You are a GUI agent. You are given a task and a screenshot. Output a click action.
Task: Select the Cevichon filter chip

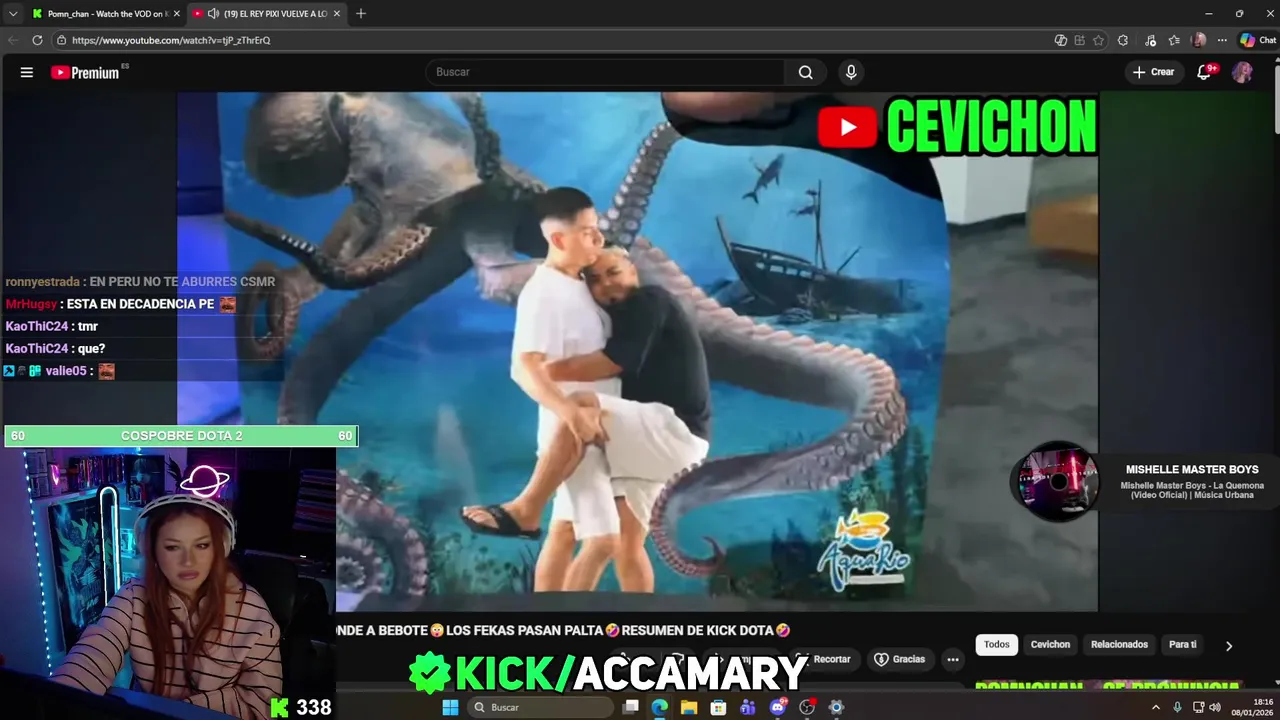coord(1050,645)
